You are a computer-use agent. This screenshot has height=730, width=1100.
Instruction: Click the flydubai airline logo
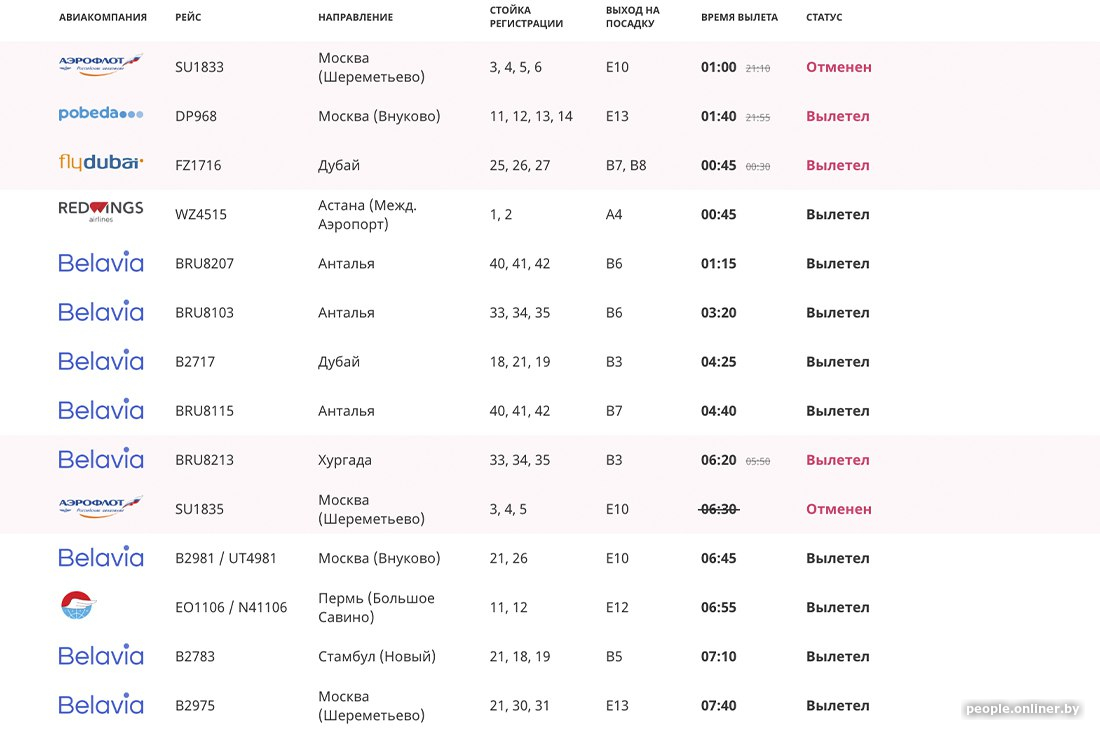100,162
